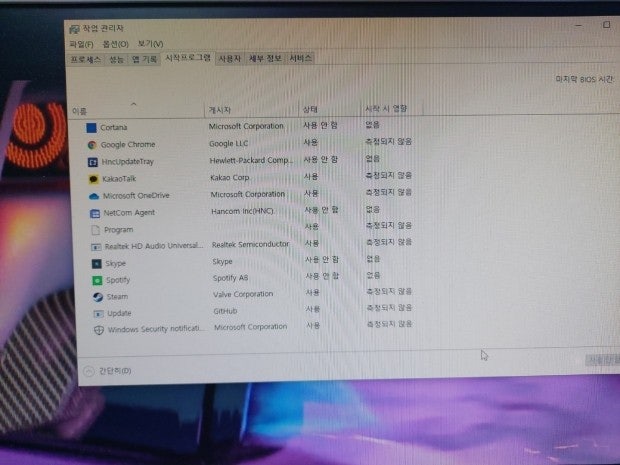
Task: Switch to the 앱 기록 tab
Action: pos(144,59)
